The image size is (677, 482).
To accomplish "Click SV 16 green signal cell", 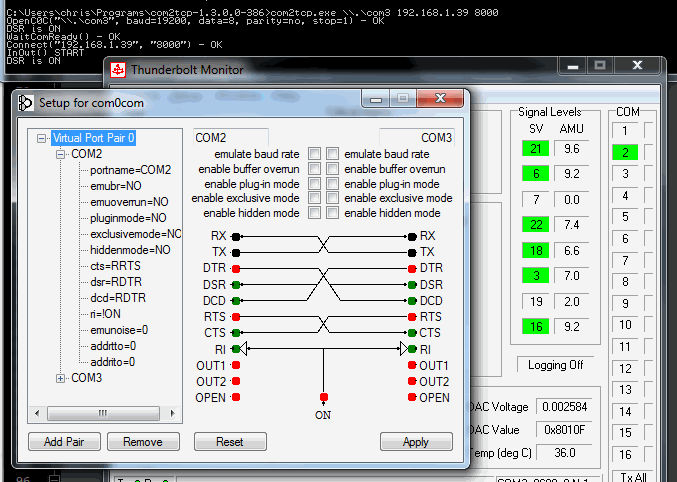I will click(x=535, y=327).
